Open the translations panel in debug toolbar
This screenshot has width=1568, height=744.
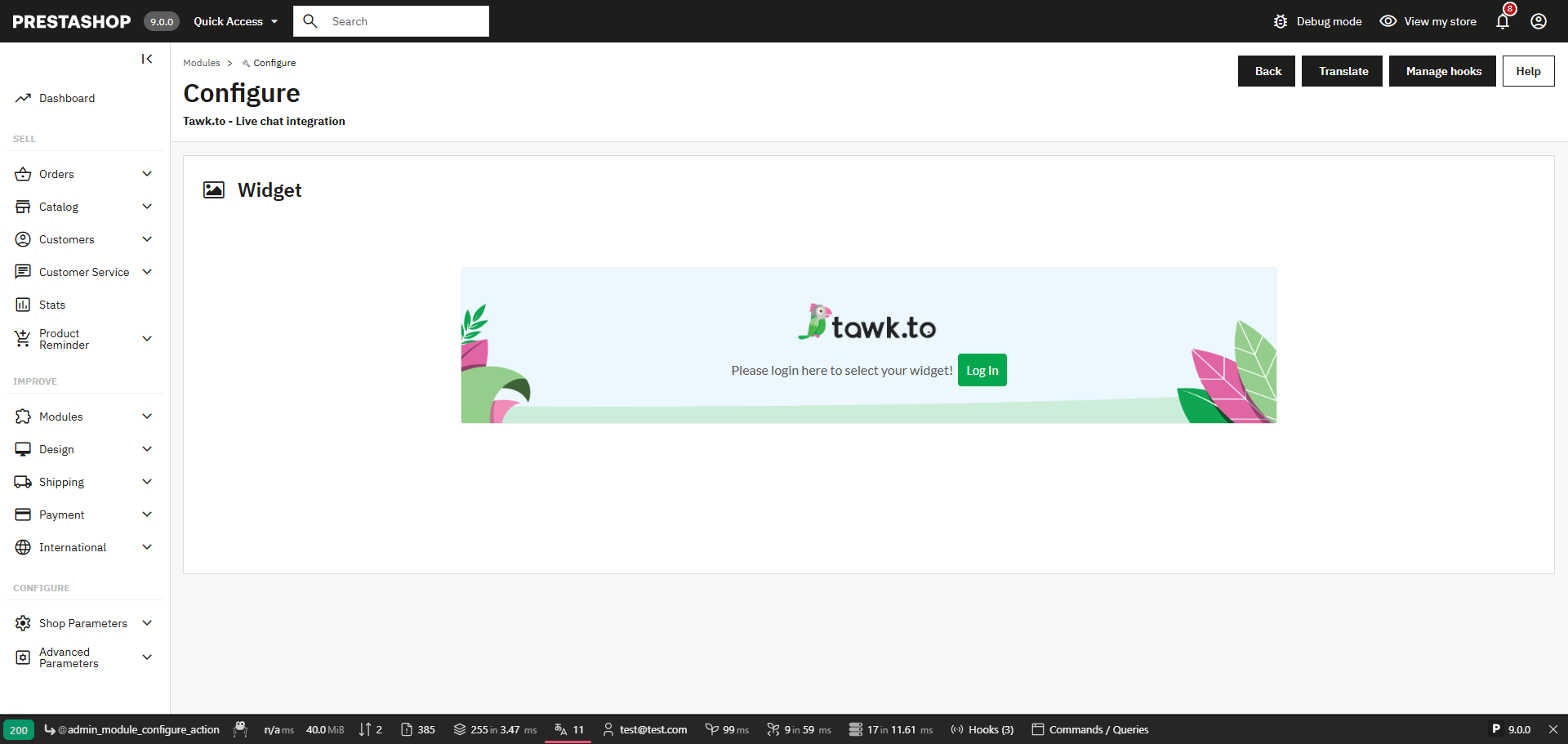(x=568, y=729)
